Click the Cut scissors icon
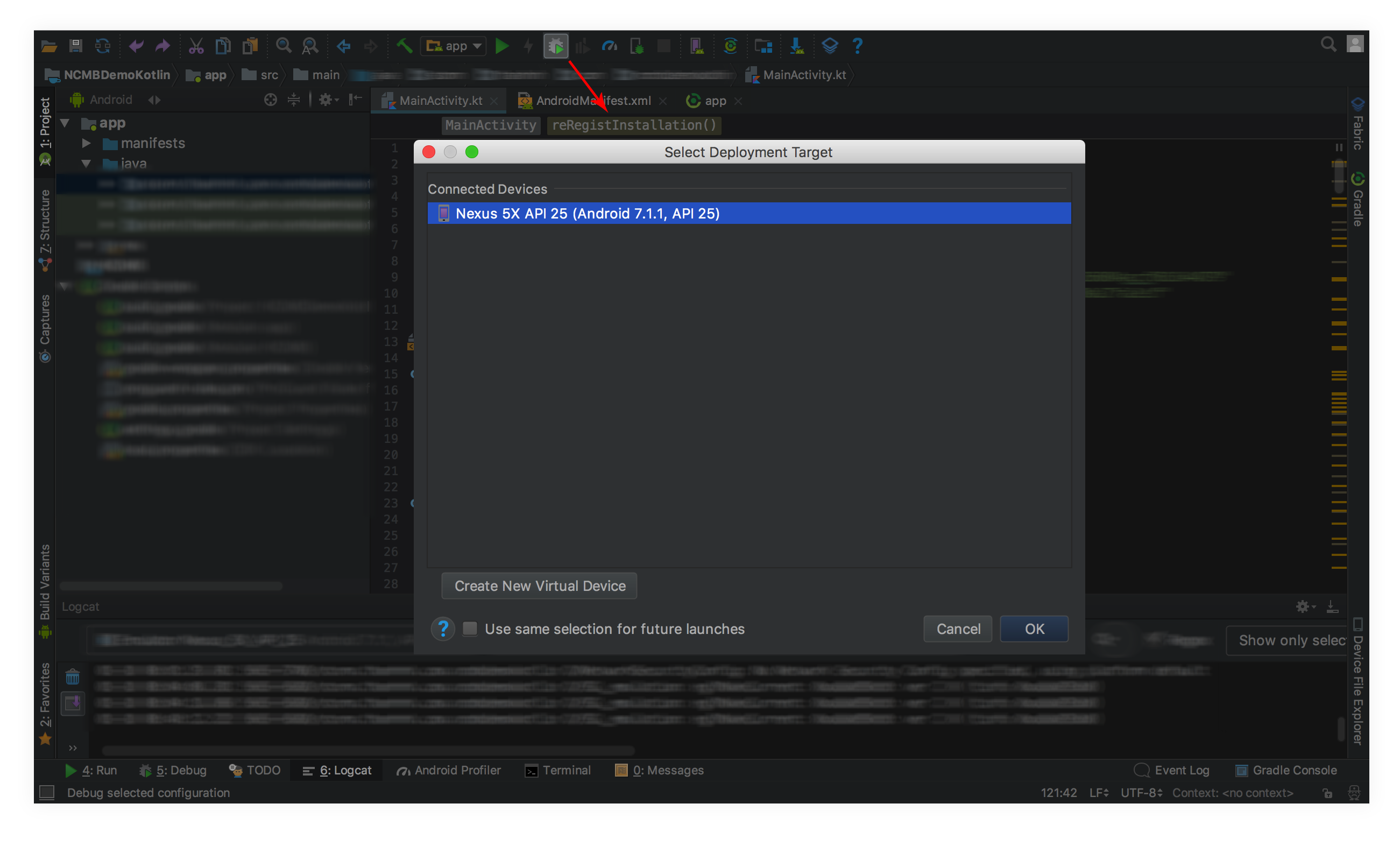Screen dimensions: 1400x846 pos(196,46)
